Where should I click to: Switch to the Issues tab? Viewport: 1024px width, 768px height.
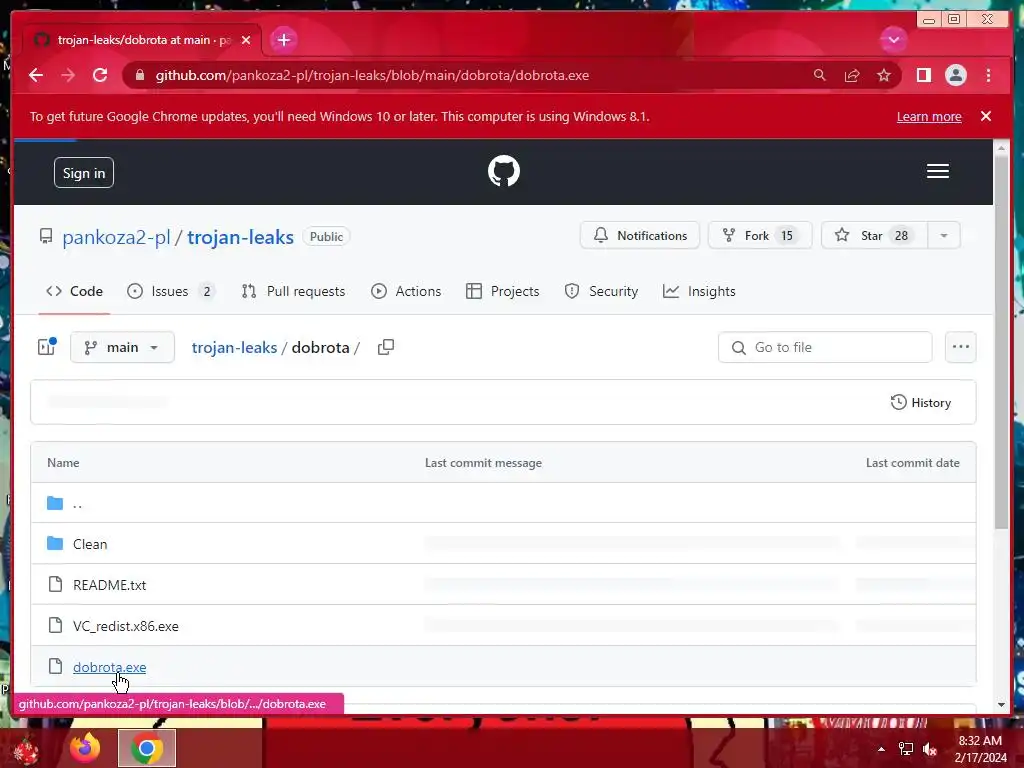pyautogui.click(x=170, y=291)
